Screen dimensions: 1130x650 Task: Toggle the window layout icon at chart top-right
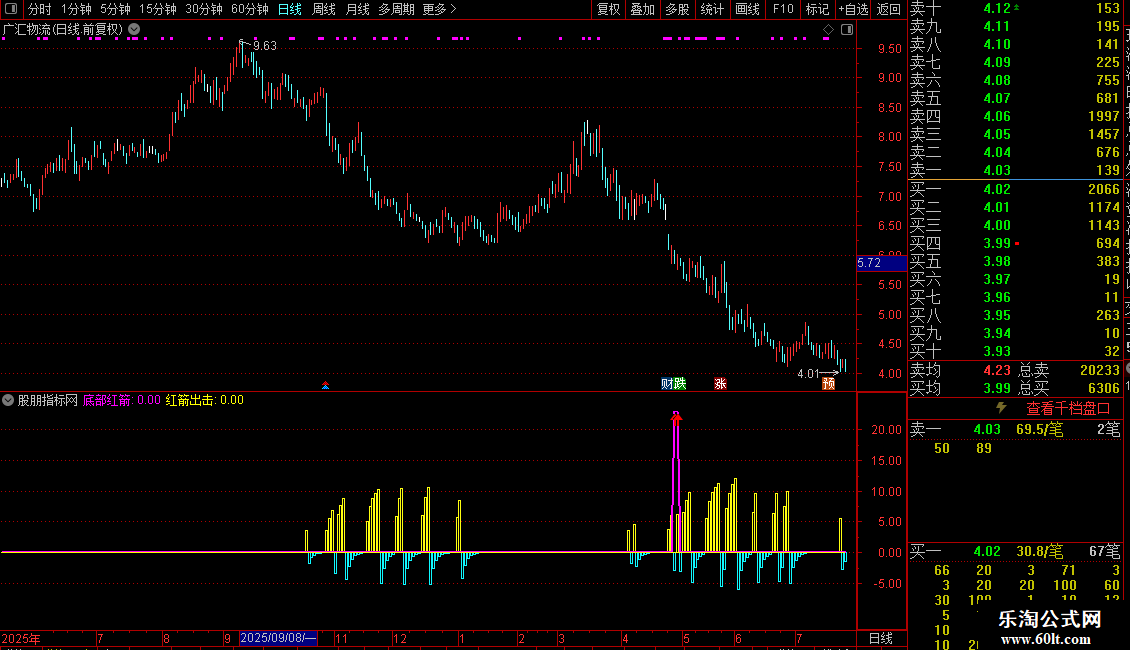[847, 30]
